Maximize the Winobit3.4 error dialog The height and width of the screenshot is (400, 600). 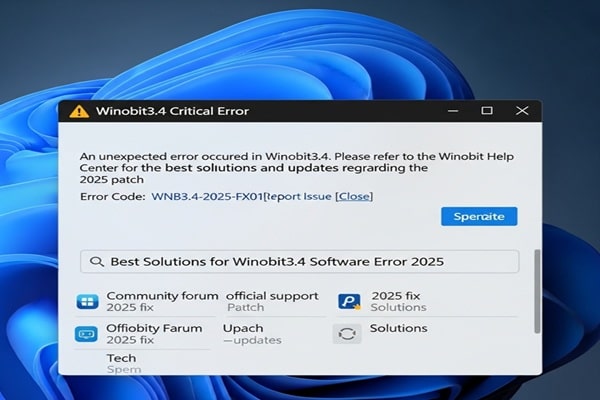[486, 110]
